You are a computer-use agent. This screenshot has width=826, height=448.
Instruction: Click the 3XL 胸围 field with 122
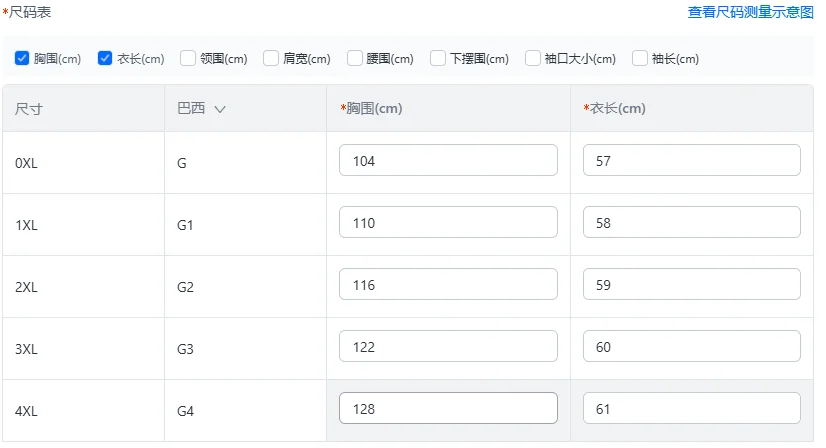pyautogui.click(x=448, y=347)
